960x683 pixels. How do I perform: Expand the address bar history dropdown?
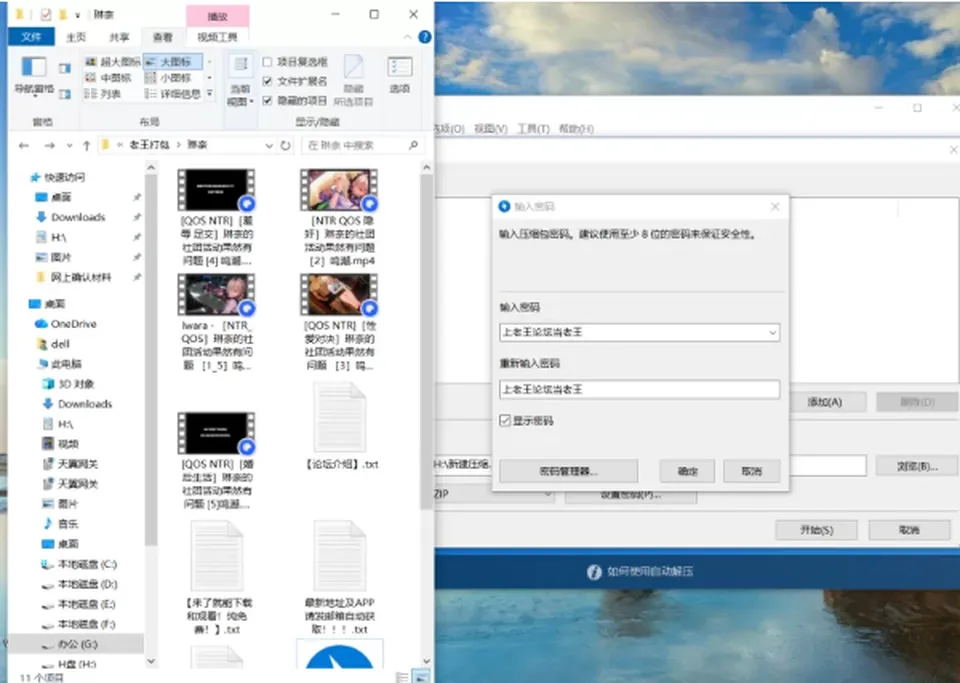269,145
